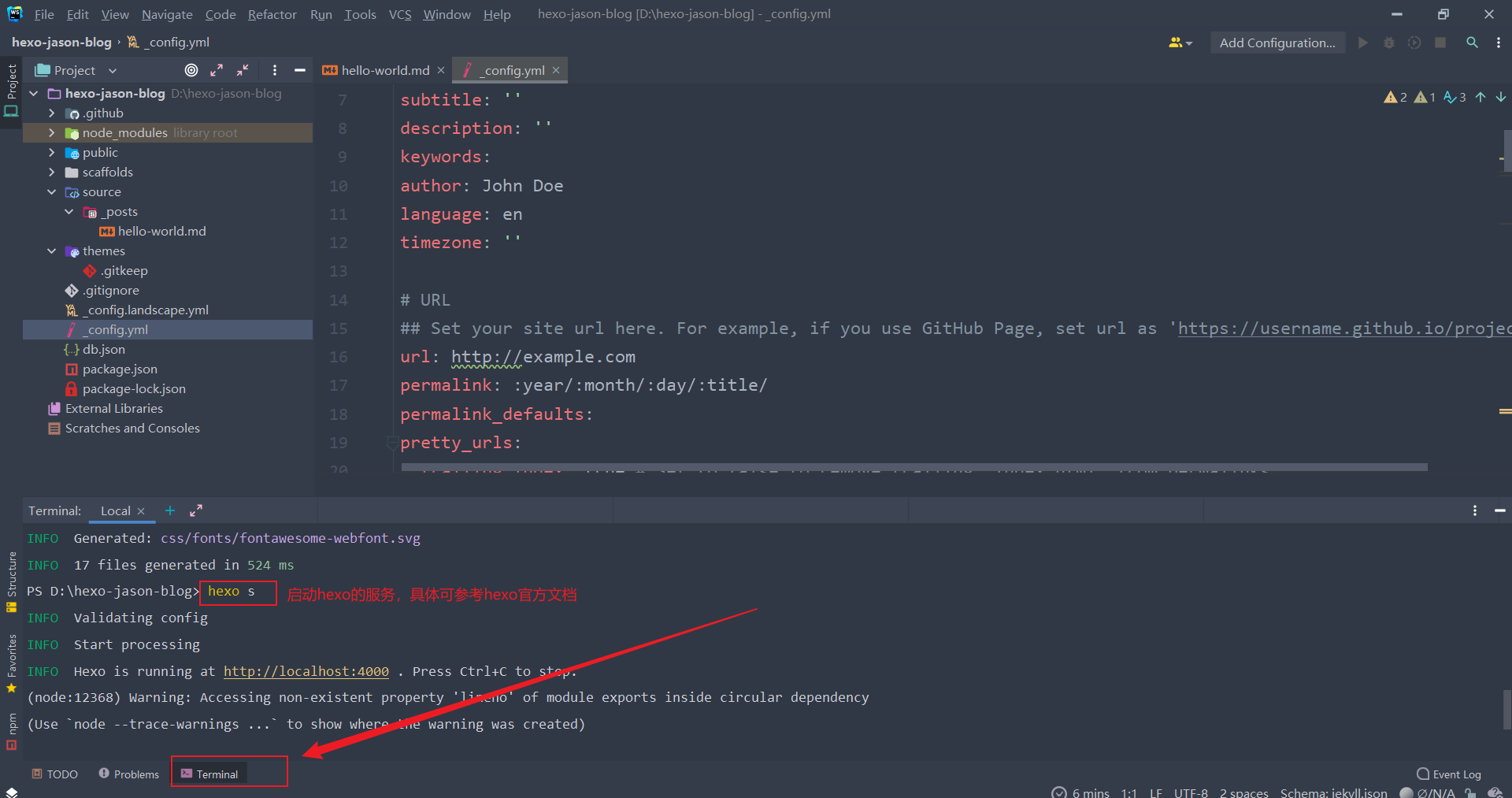Viewport: 1512px width, 798px height.
Task: Open the localhost:4000 link in terminal
Action: (x=306, y=671)
